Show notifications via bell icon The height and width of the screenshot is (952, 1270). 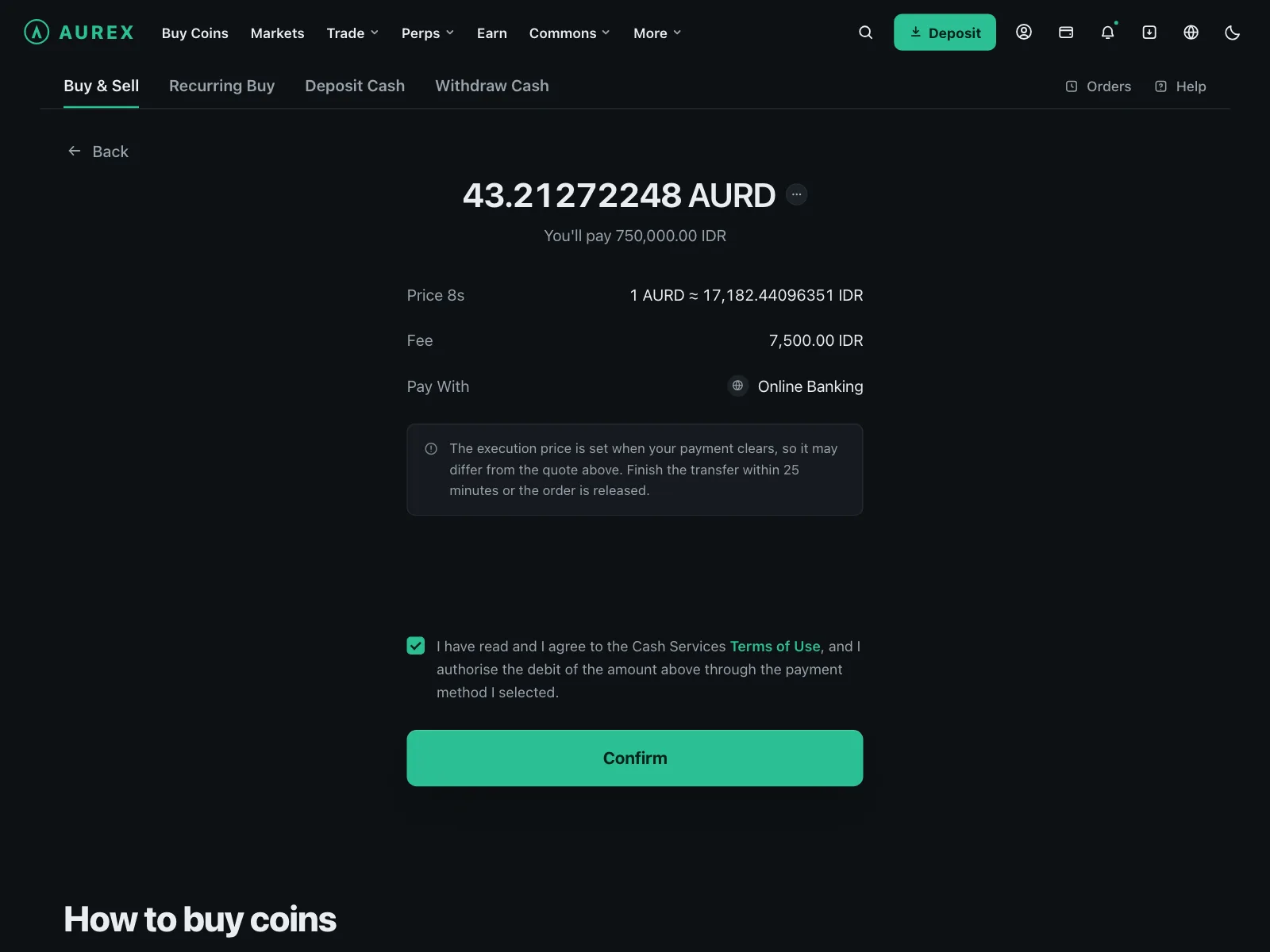coord(1107,33)
